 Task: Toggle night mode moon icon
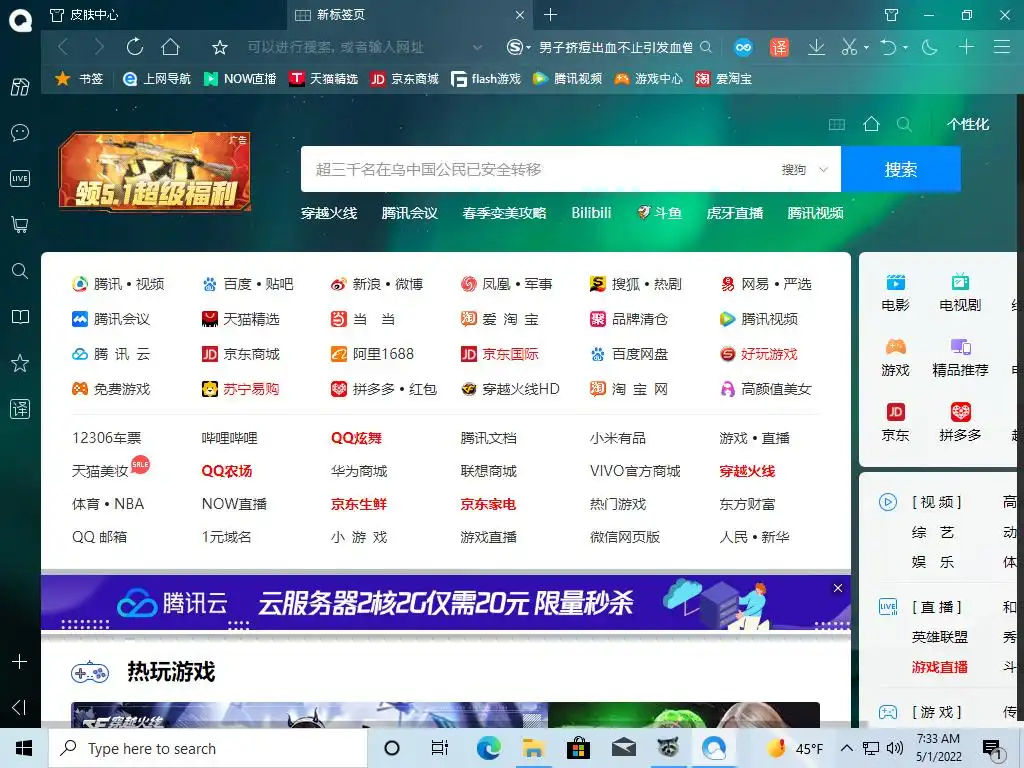pyautogui.click(x=930, y=47)
